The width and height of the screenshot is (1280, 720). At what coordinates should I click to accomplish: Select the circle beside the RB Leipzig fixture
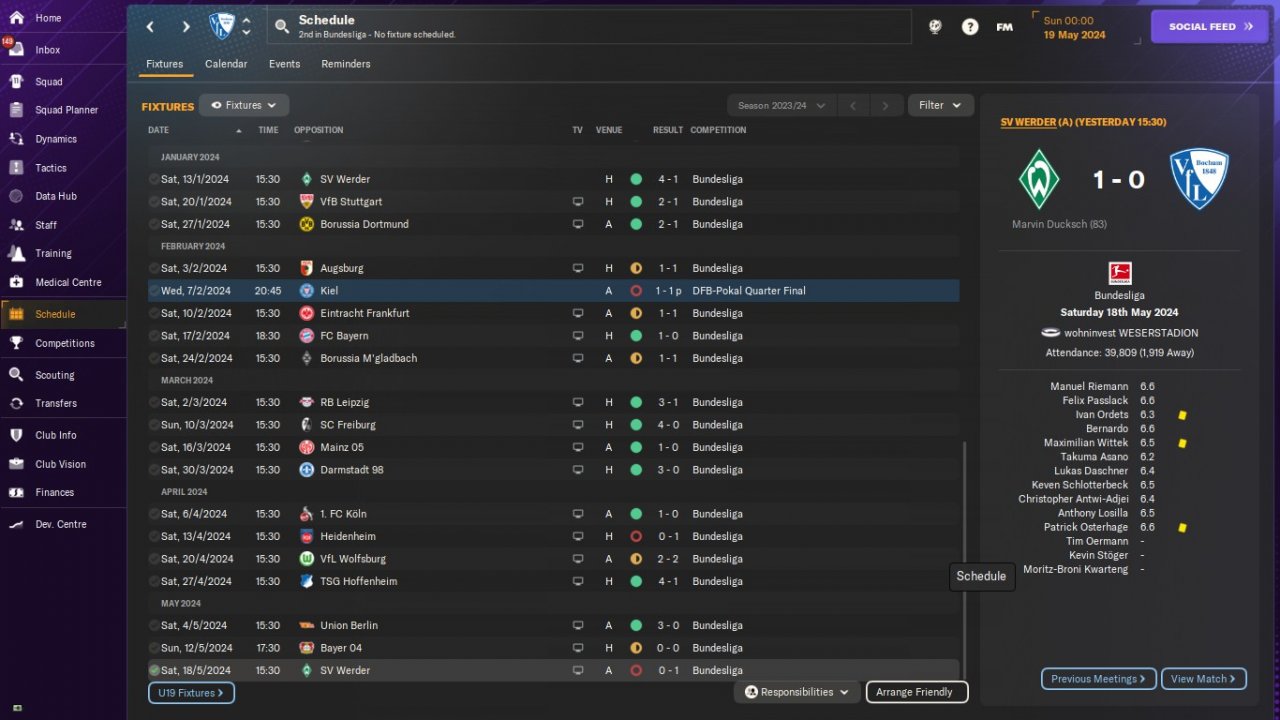pos(154,402)
